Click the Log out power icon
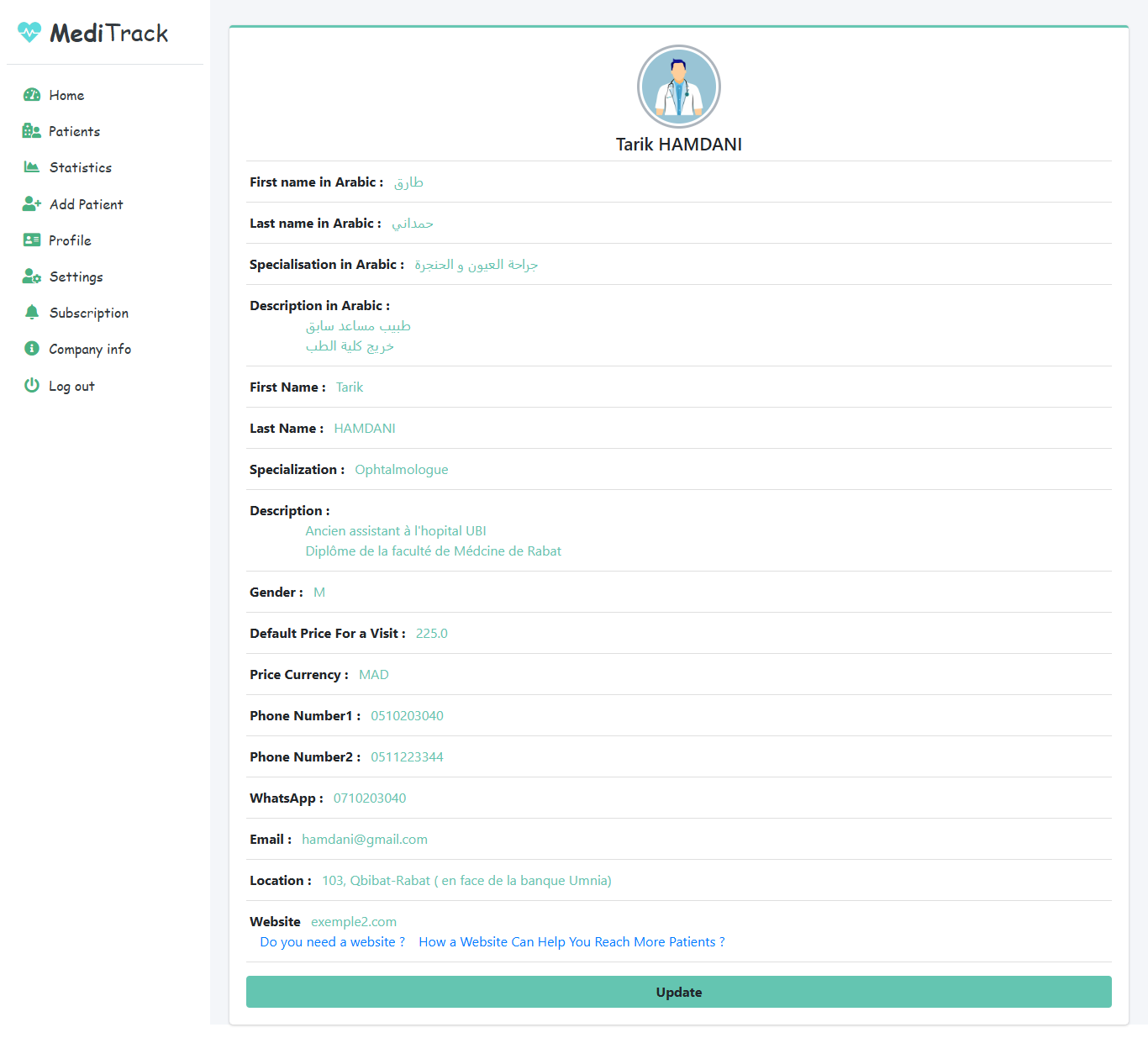Screen dimensions: 1148x1038 (32, 386)
